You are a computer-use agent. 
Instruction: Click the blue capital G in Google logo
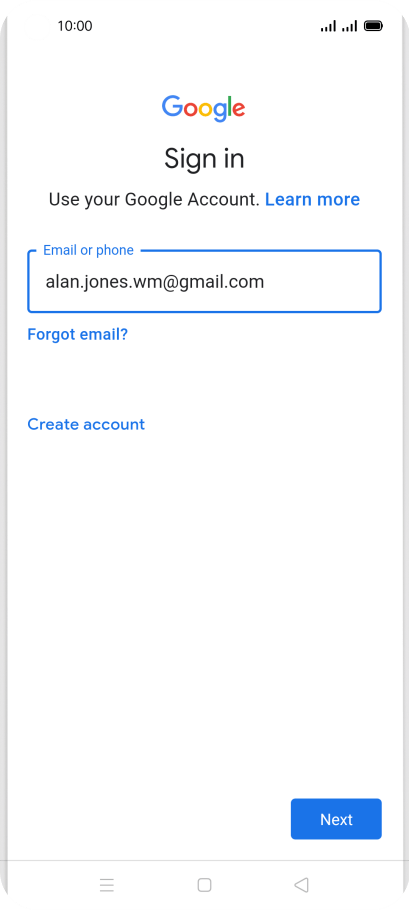point(172,106)
